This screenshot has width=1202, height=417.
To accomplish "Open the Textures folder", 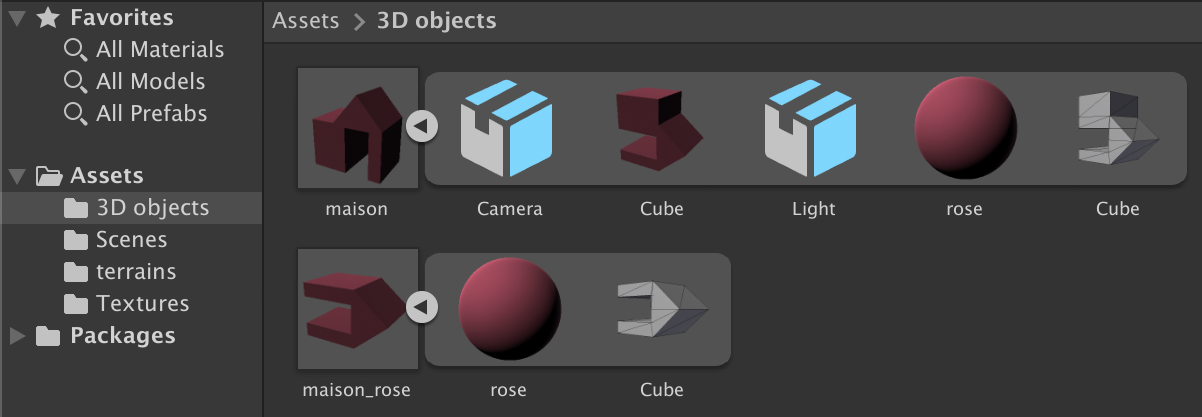I will click(x=141, y=304).
